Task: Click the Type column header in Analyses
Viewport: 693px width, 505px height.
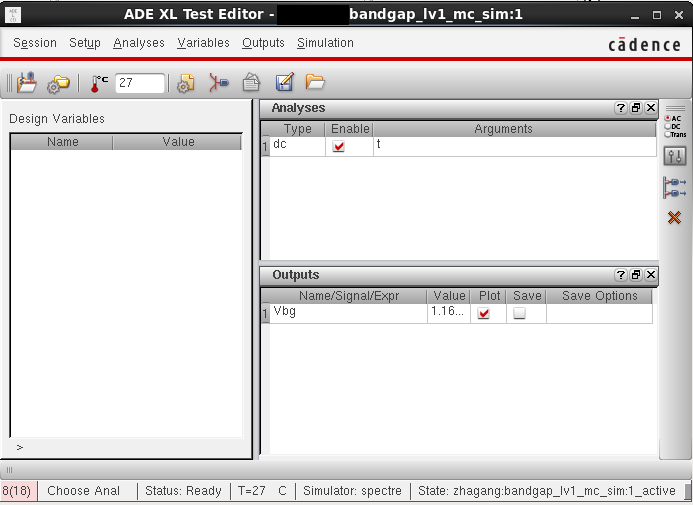Action: [297, 129]
